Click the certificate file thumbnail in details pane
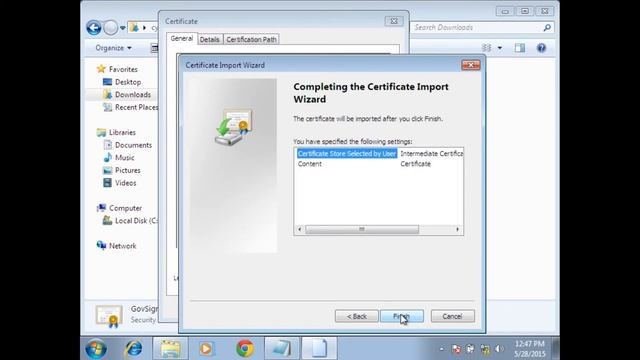Image resolution: width=640 pixels, height=360 pixels. pos(109,317)
